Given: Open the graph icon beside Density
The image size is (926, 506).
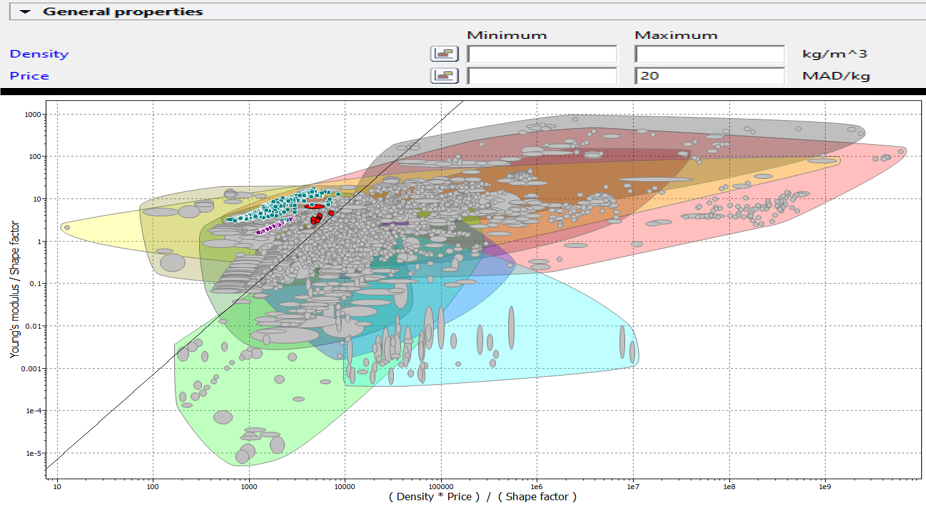Looking at the screenshot, I should pyautogui.click(x=444, y=54).
